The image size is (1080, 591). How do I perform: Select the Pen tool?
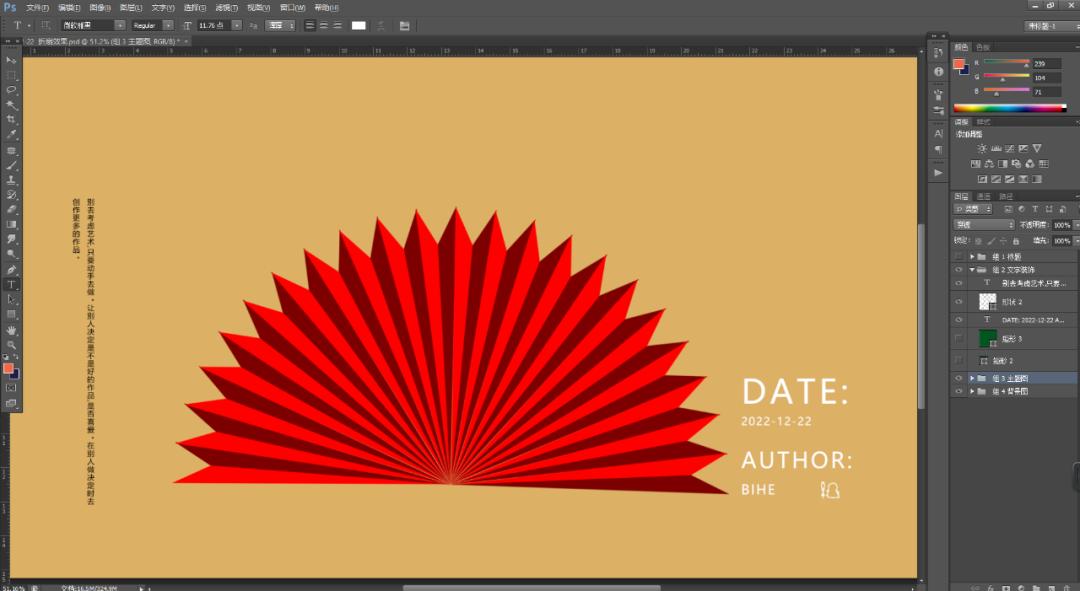12,270
